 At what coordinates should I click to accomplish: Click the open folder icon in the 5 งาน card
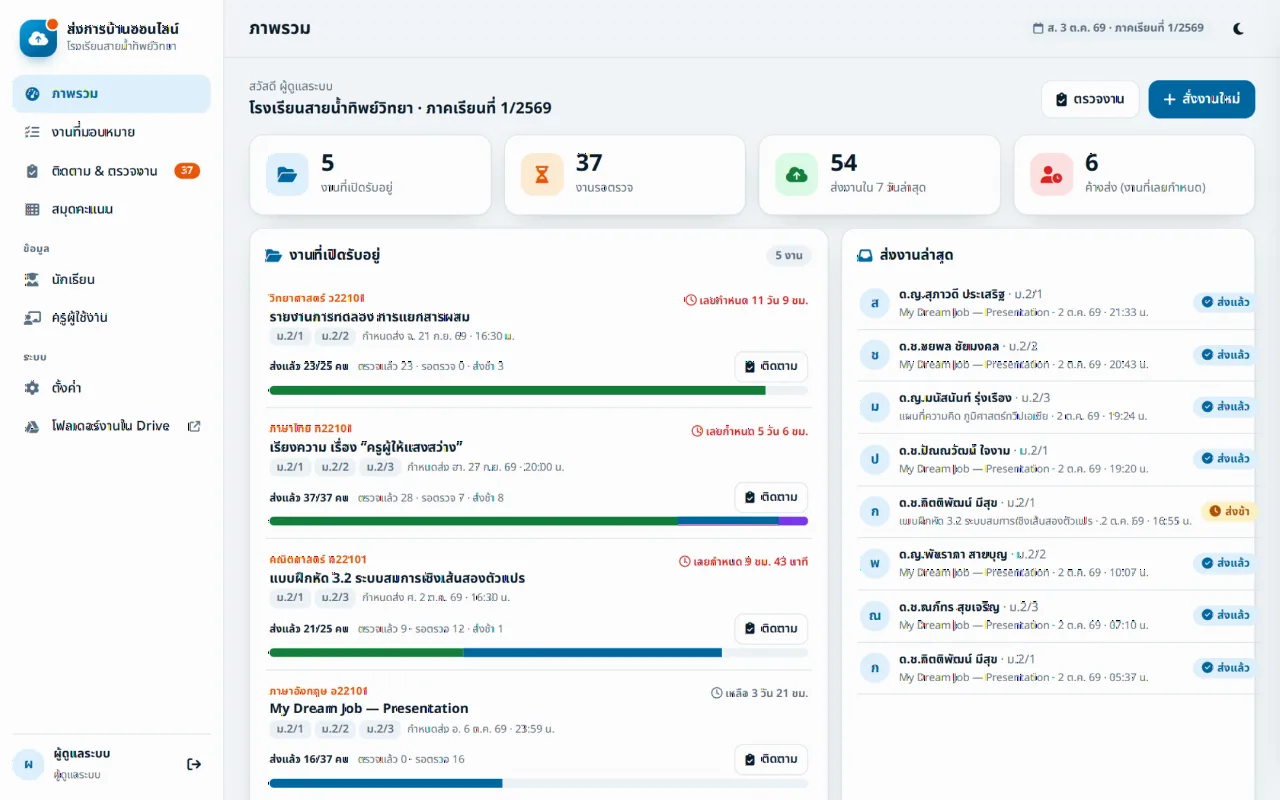point(287,175)
